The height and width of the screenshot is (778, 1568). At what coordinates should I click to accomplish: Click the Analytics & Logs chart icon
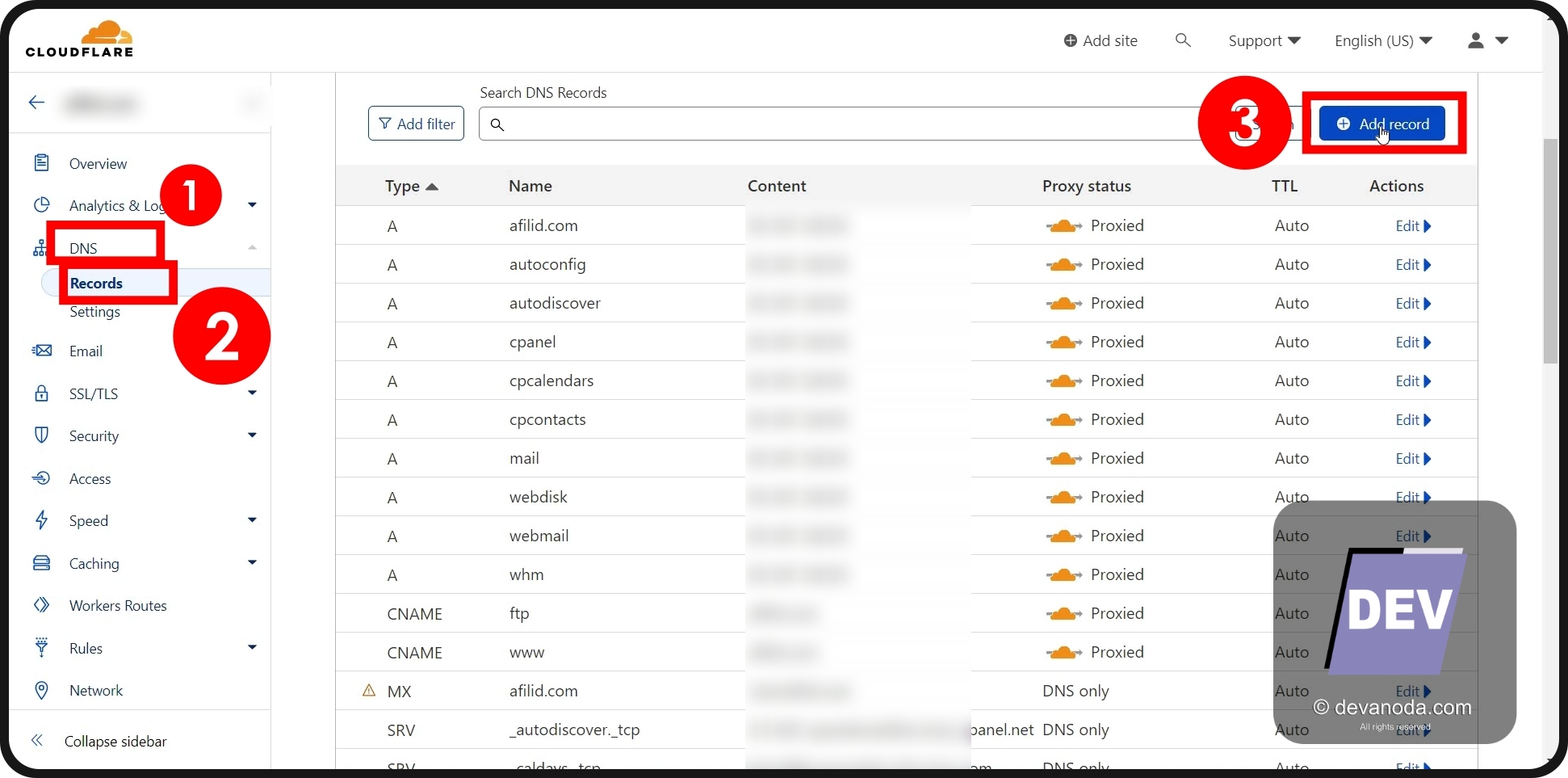(x=41, y=204)
